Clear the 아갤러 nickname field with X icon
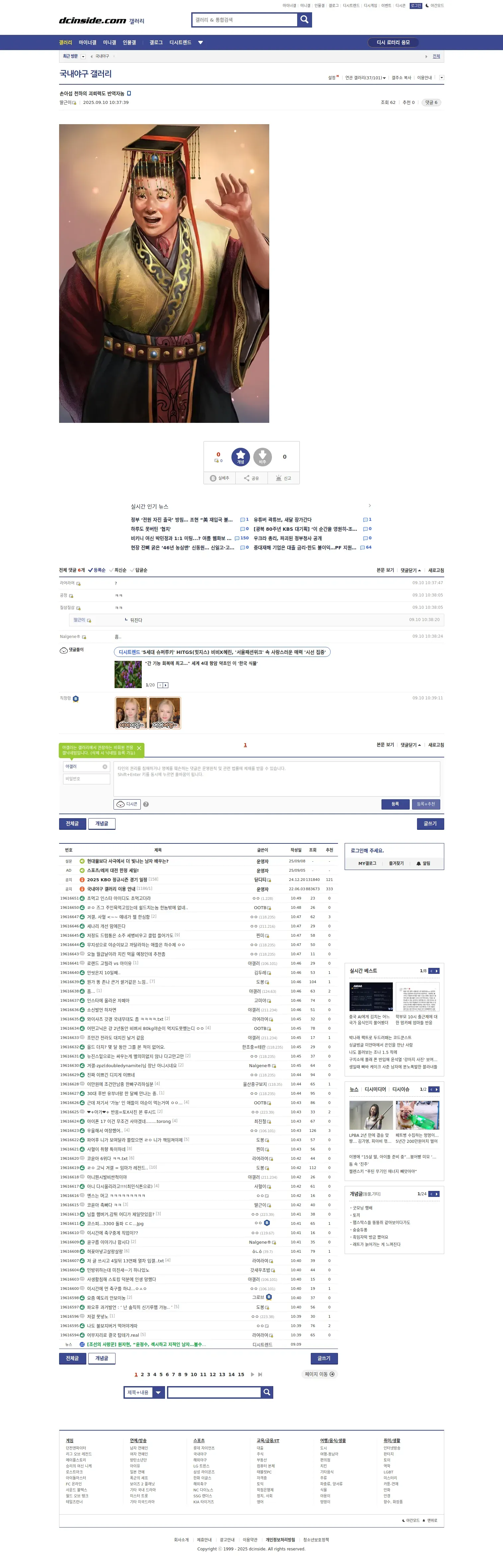This screenshot has height=1568, width=503. click(105, 767)
